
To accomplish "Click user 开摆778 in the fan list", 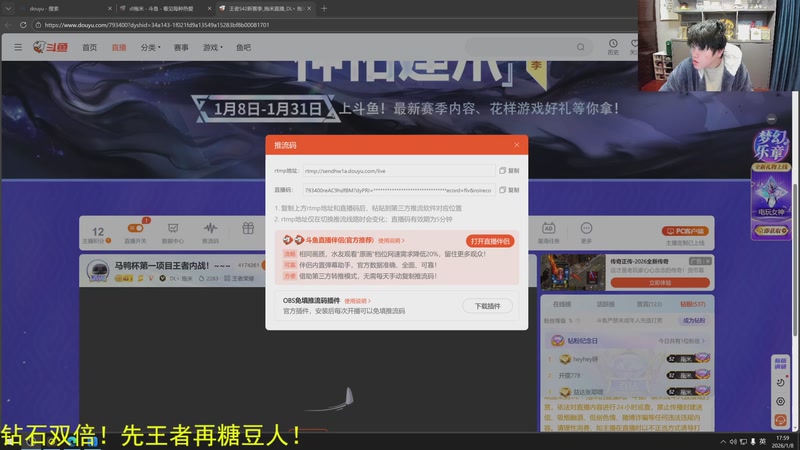I will click(569, 376).
